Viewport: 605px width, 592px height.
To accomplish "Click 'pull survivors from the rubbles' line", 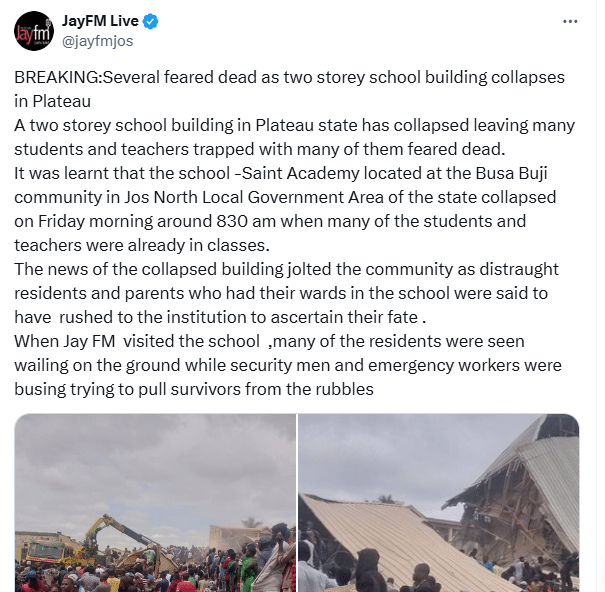I will click(x=194, y=389).
